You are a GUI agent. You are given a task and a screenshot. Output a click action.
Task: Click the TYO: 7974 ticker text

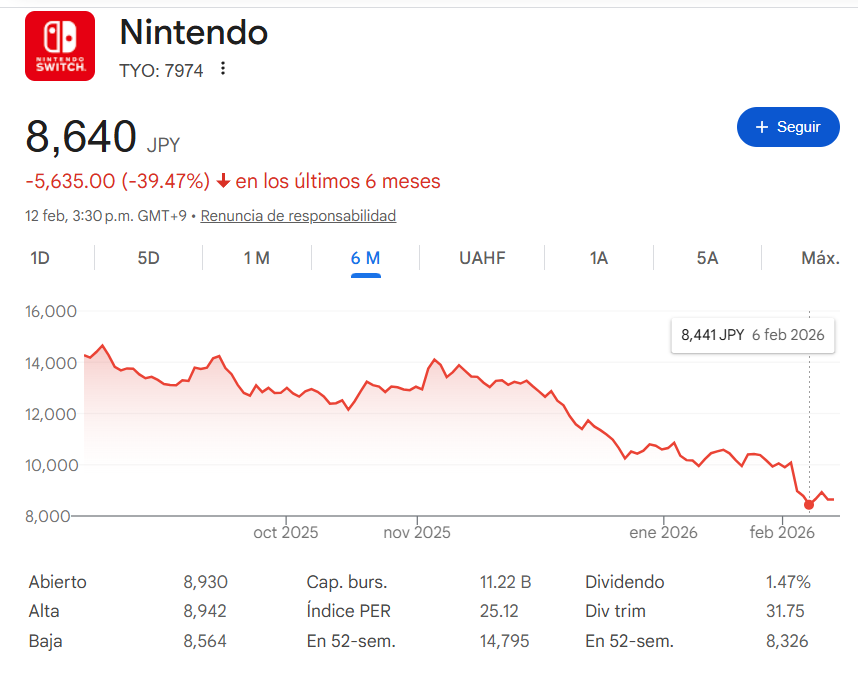point(161,70)
